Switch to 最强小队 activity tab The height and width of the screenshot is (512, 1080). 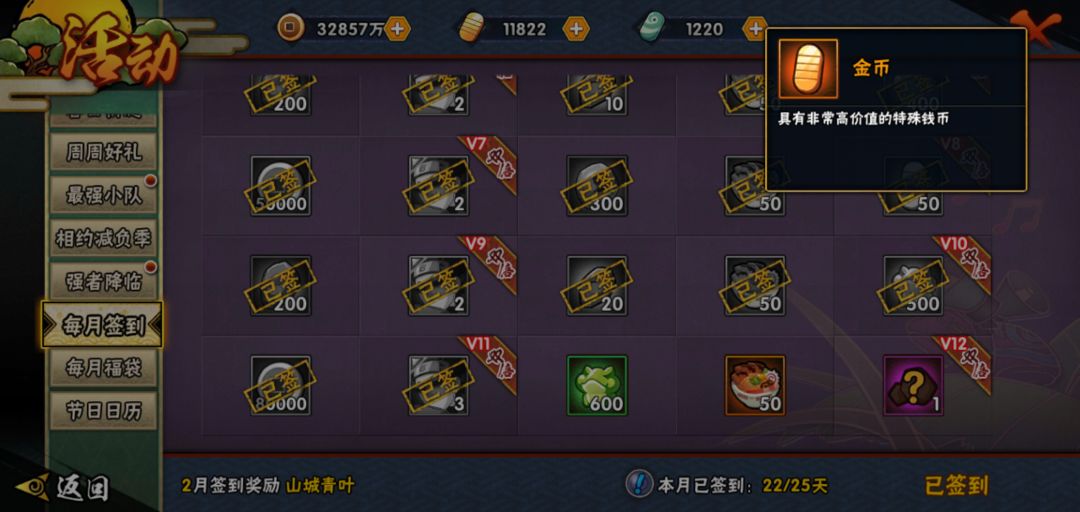tap(103, 195)
